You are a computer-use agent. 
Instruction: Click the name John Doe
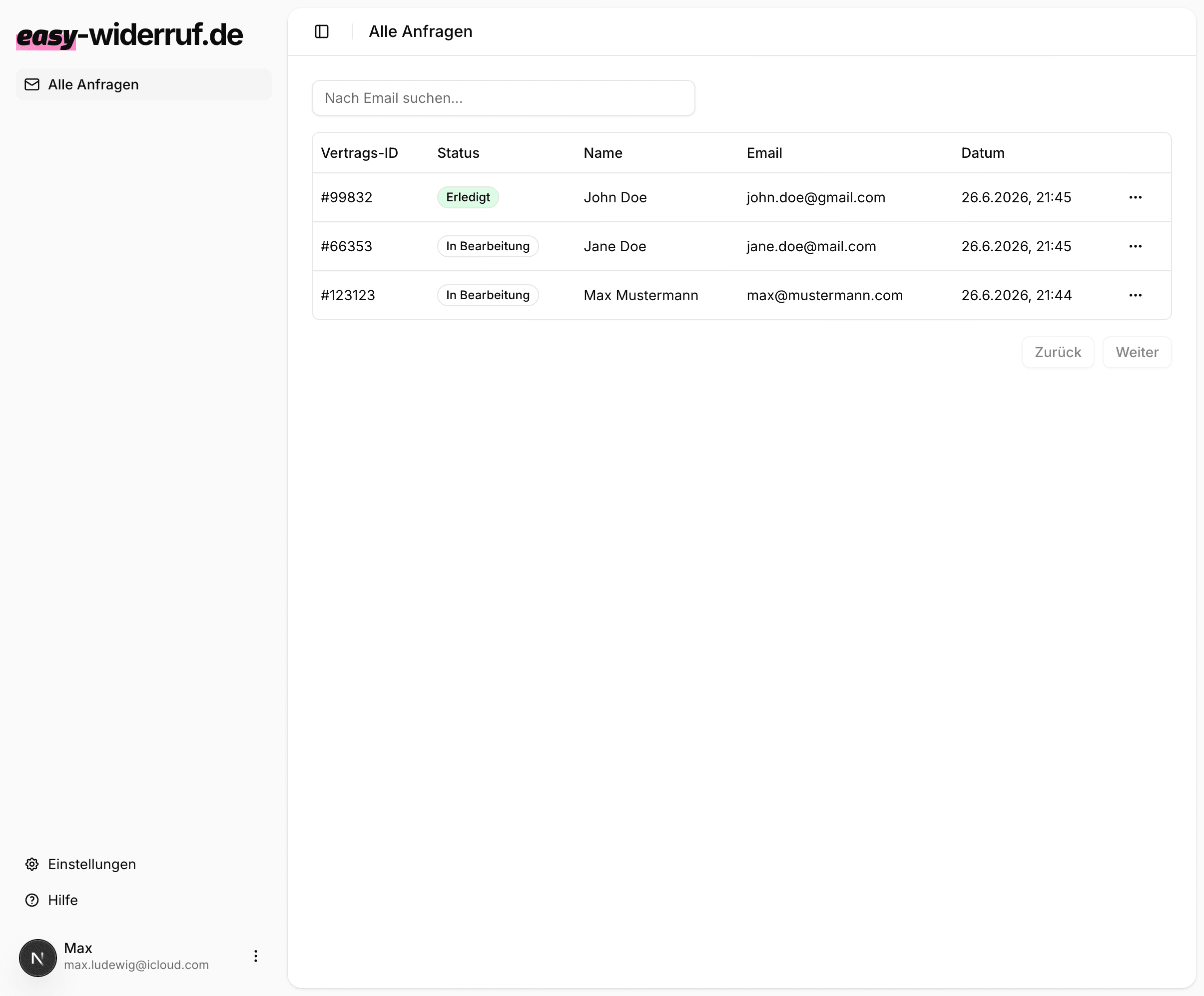click(615, 197)
